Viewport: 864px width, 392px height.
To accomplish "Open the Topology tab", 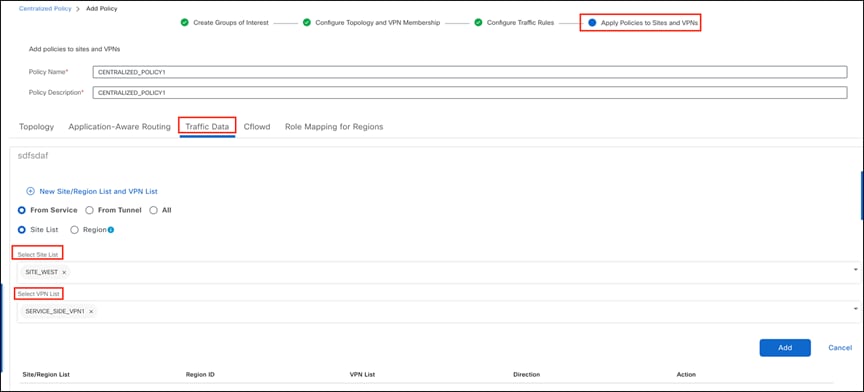I will point(36,127).
